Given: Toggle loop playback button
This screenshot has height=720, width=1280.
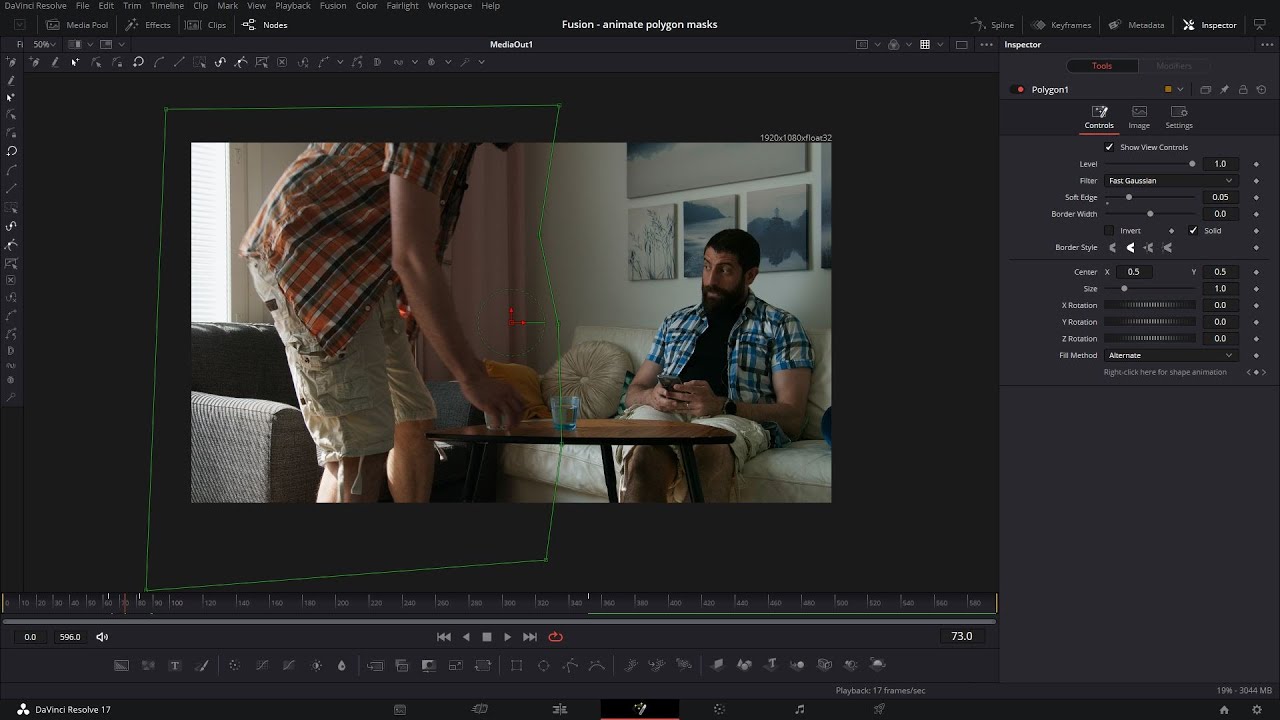Looking at the screenshot, I should coord(555,637).
